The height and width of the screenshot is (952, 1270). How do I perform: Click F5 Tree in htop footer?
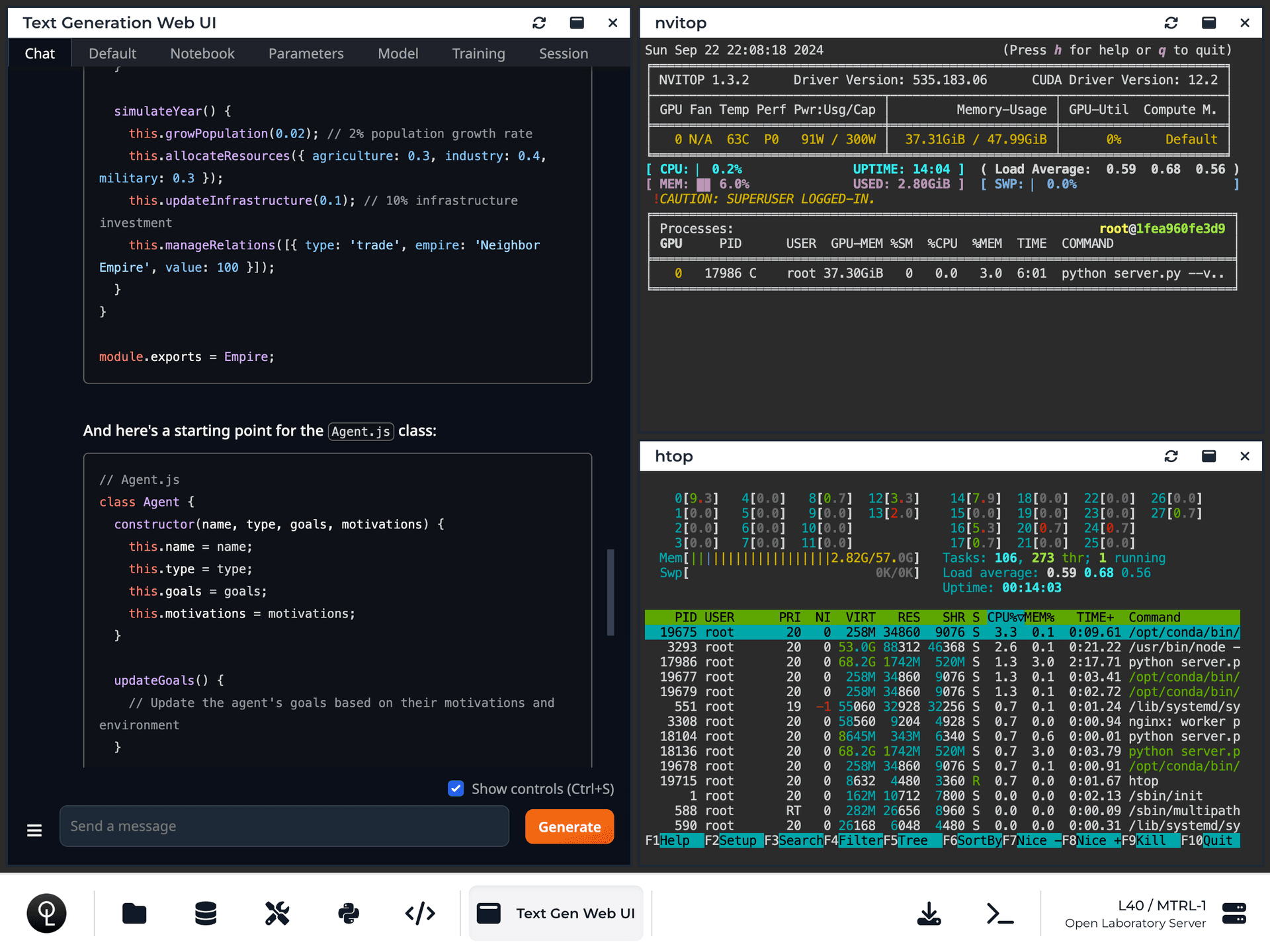click(x=912, y=840)
